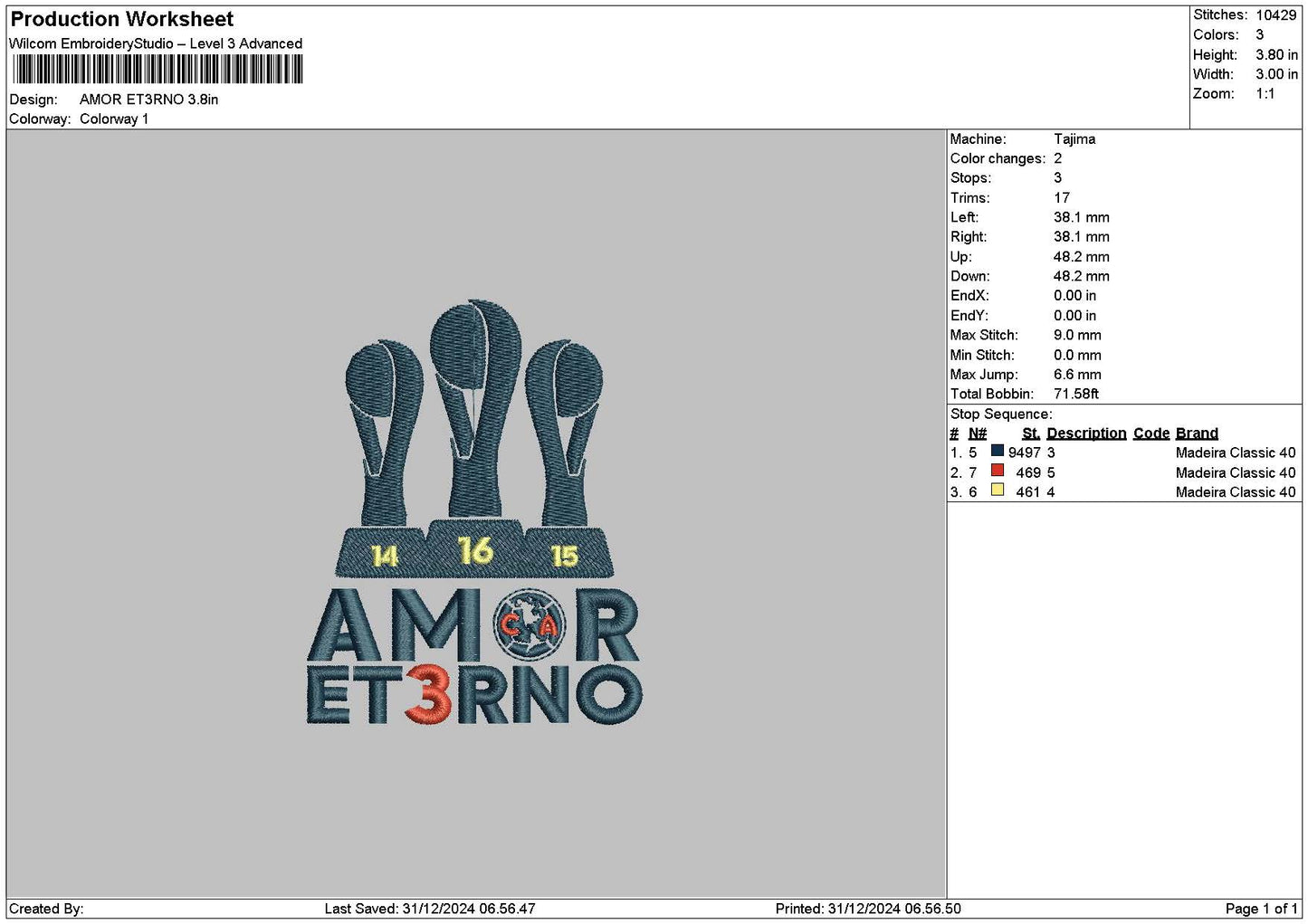Image resolution: width=1308 pixels, height=924 pixels.
Task: Click 'Madeira Classic 40' in the third row
Action: [x=1236, y=492]
